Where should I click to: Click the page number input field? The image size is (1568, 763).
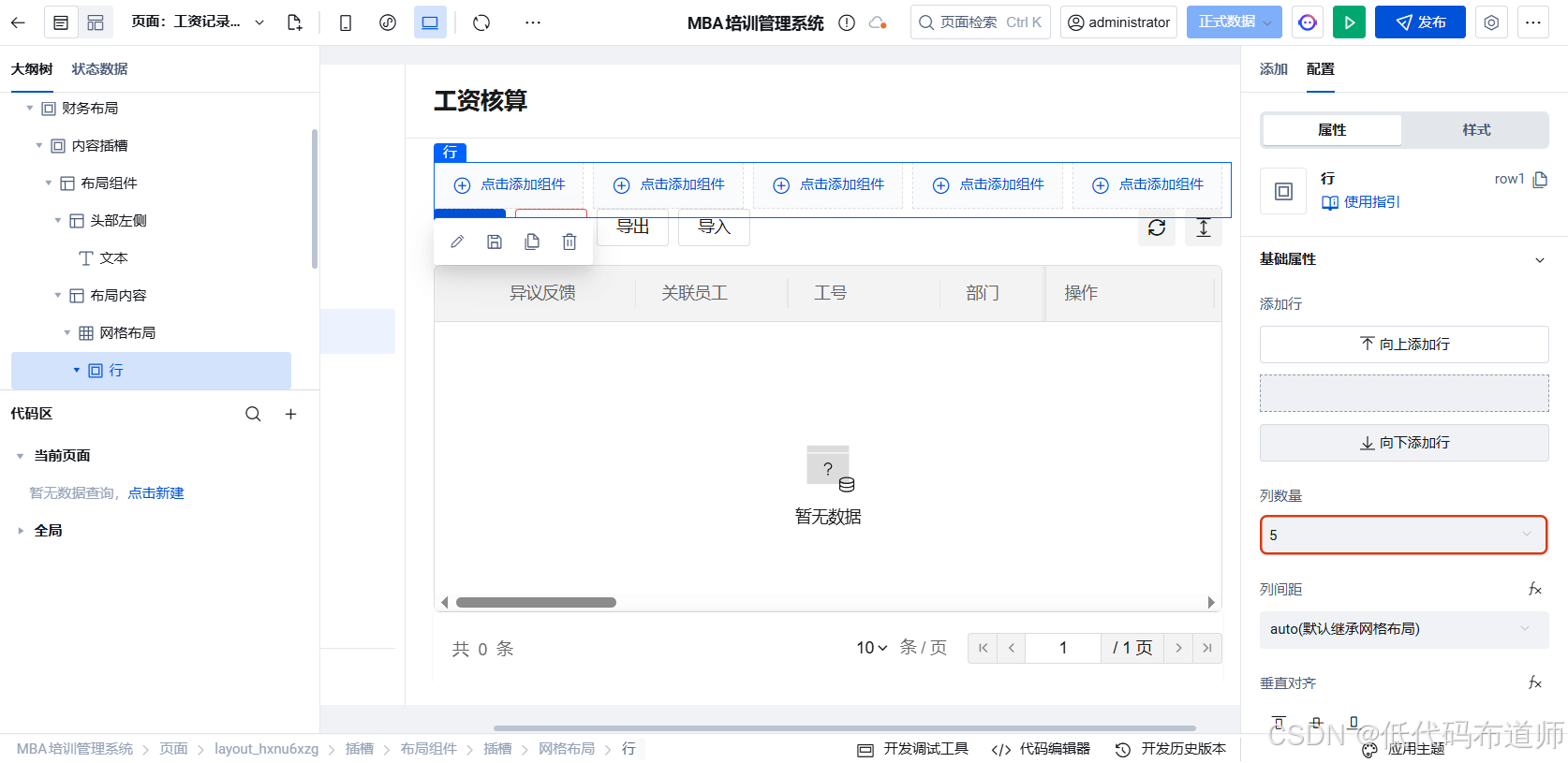coord(1063,648)
